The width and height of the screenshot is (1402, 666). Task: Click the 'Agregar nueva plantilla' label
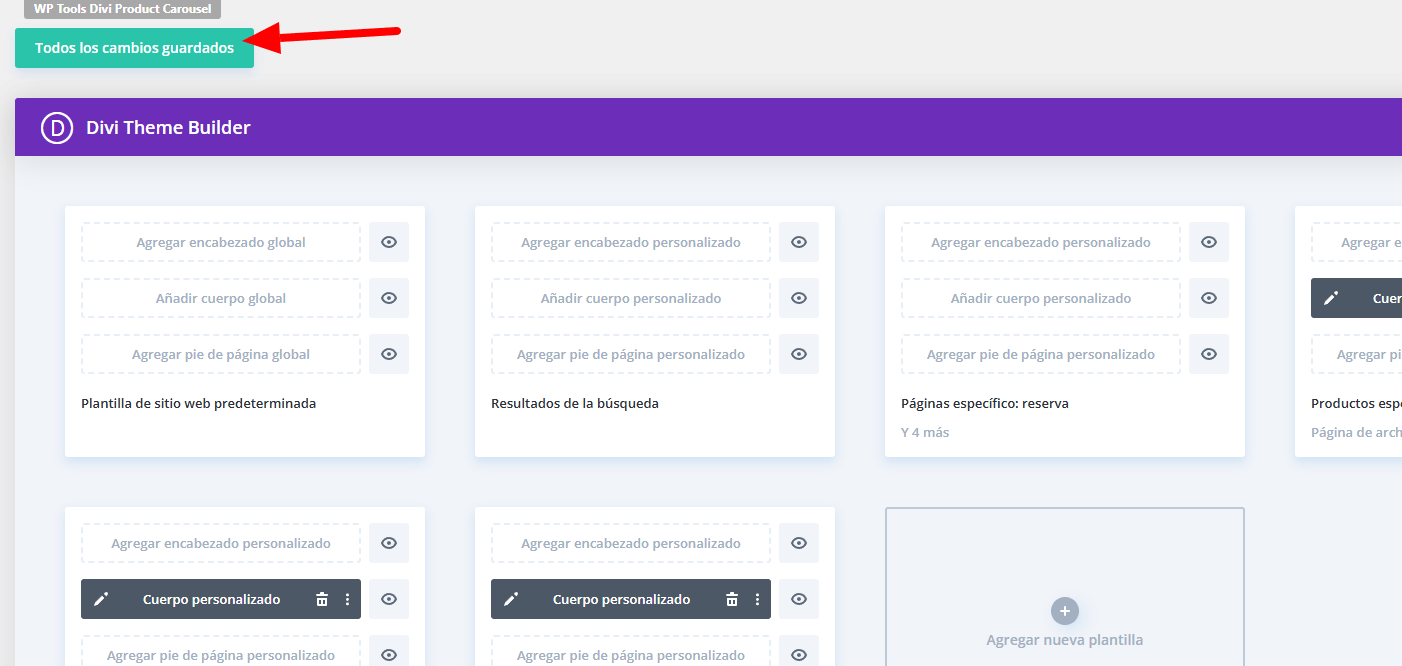[x=1065, y=640]
